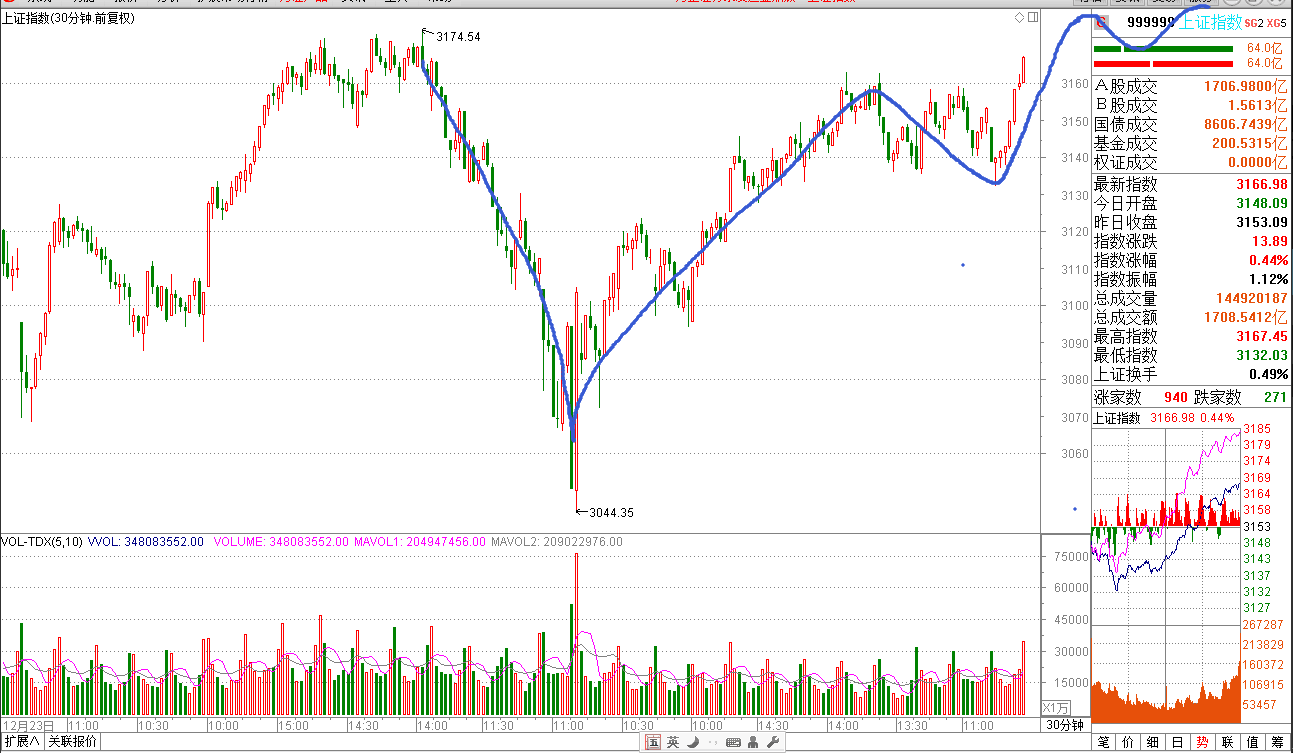The height and width of the screenshot is (753, 1293).
Task: Click the IME wrench settings icon
Action: click(x=774, y=742)
